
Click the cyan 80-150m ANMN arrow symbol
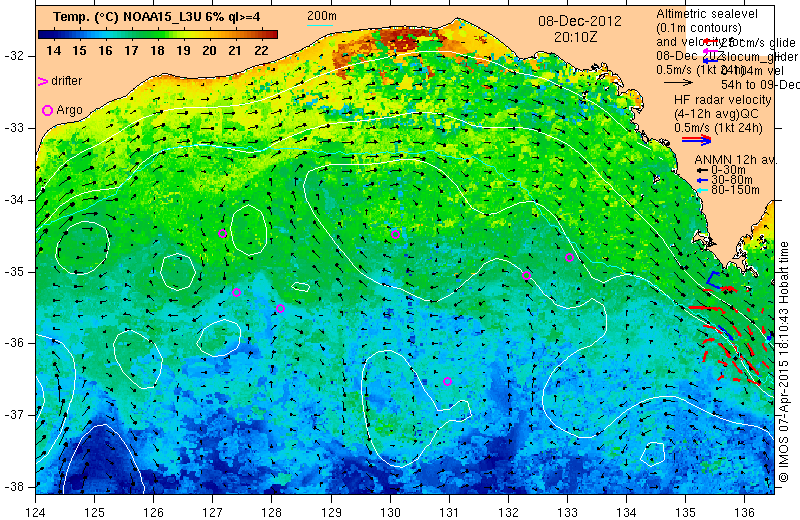click(703, 190)
